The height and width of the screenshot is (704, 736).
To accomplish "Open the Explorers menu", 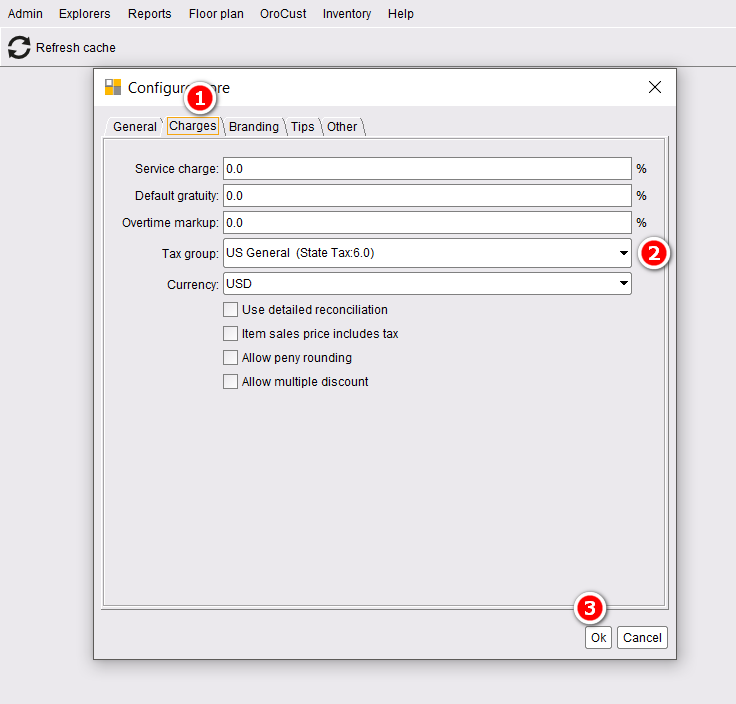I will (84, 14).
